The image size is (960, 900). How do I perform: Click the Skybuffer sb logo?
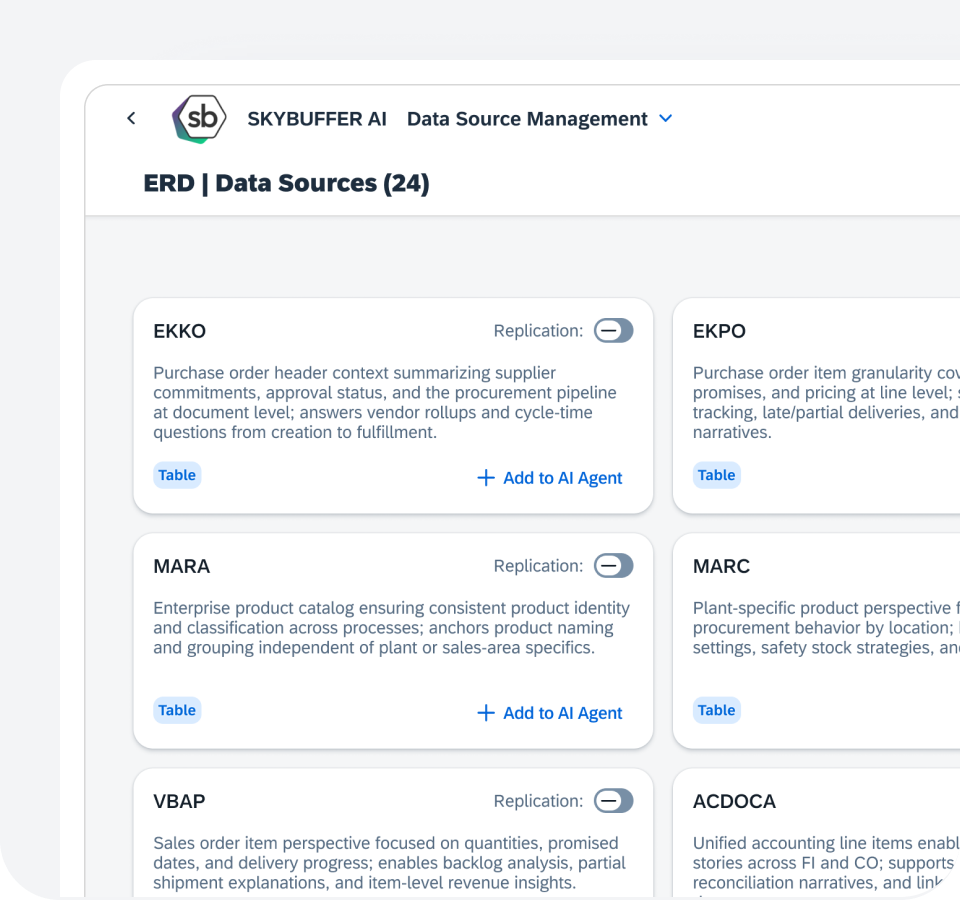point(199,119)
